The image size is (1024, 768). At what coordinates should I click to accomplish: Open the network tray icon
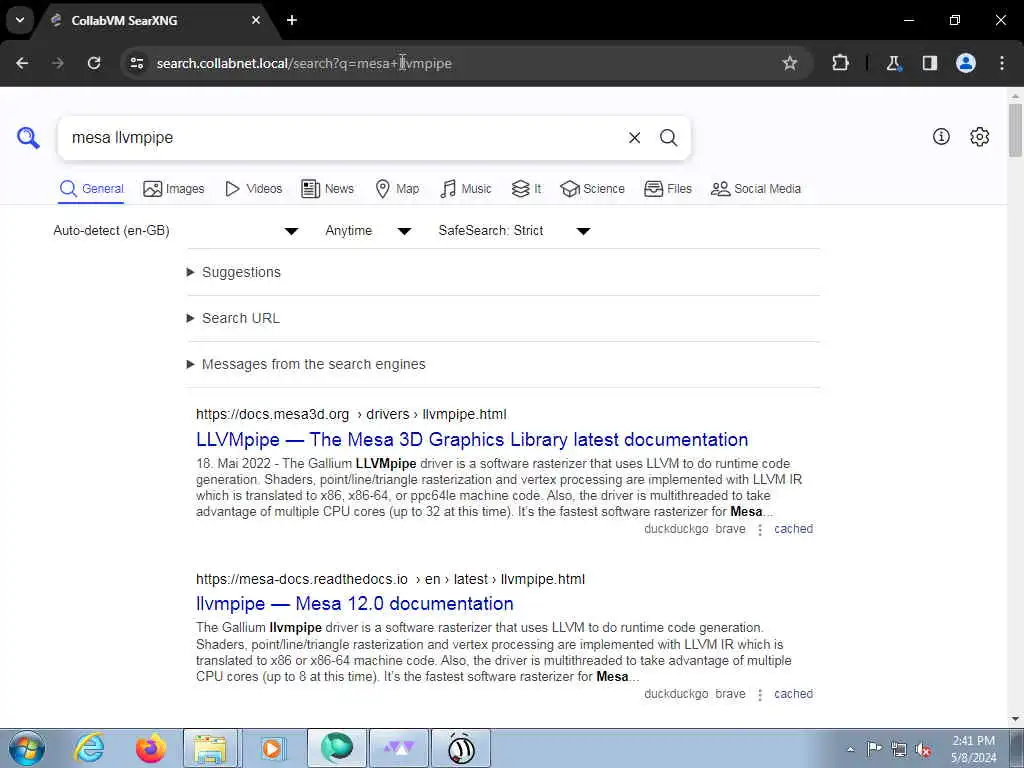pyautogui.click(x=899, y=750)
